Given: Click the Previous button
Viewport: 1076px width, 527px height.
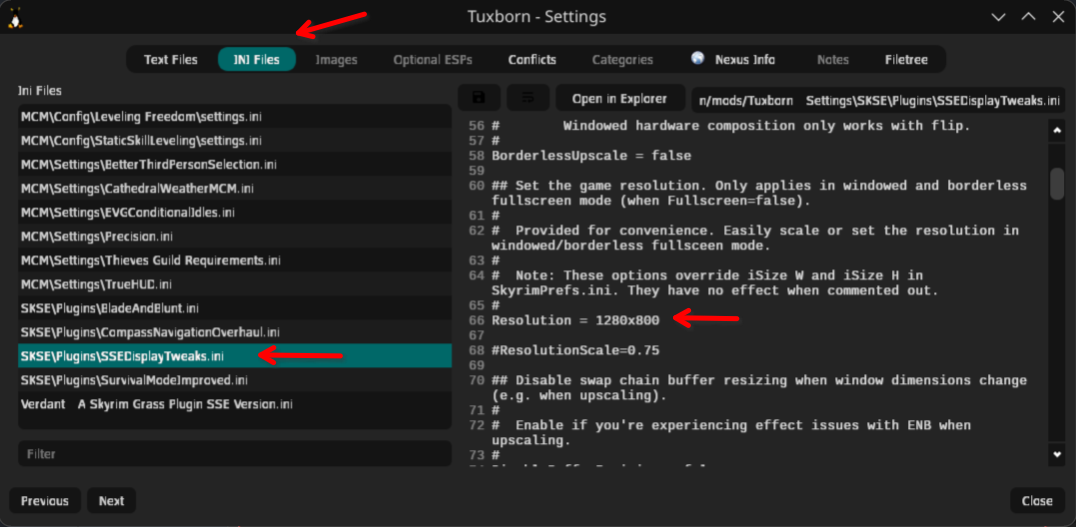Looking at the screenshot, I should point(45,501).
